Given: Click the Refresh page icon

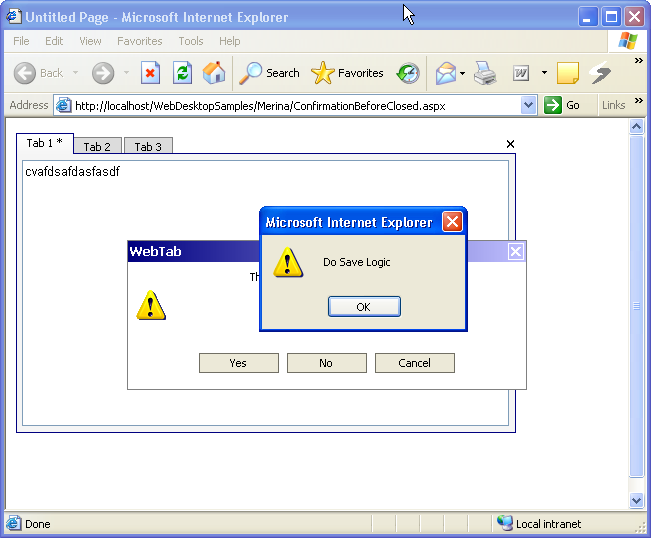Looking at the screenshot, I should point(182,73).
